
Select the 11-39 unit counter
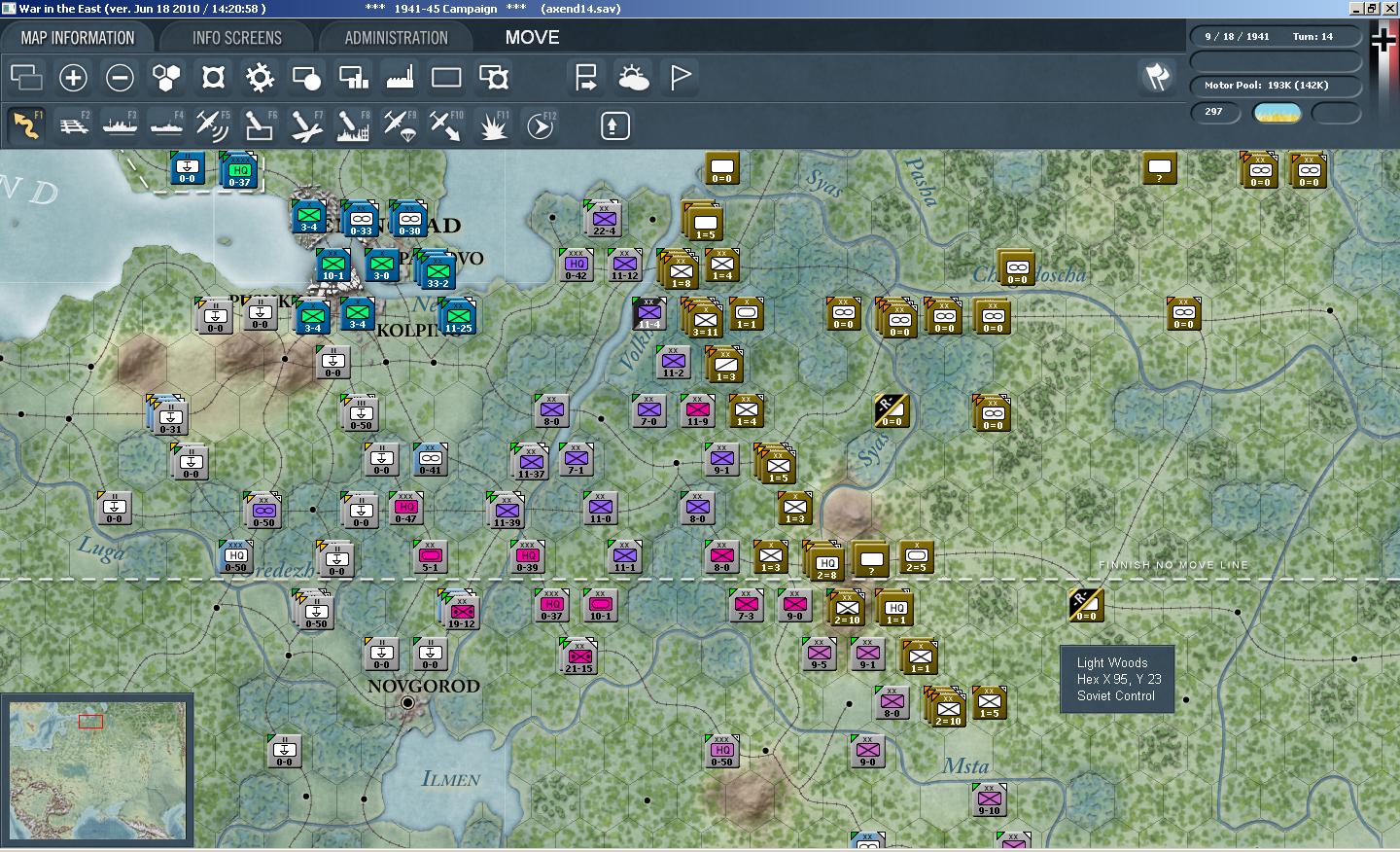506,510
